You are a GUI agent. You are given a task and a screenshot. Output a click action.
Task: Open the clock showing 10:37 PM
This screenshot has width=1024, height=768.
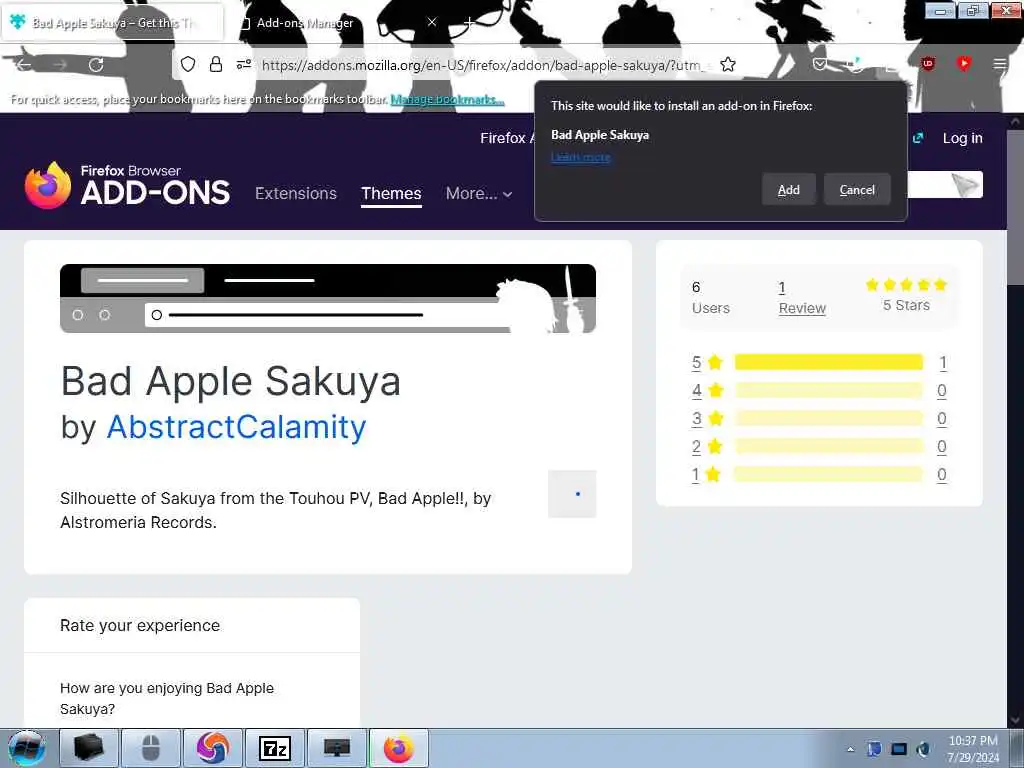click(x=973, y=749)
